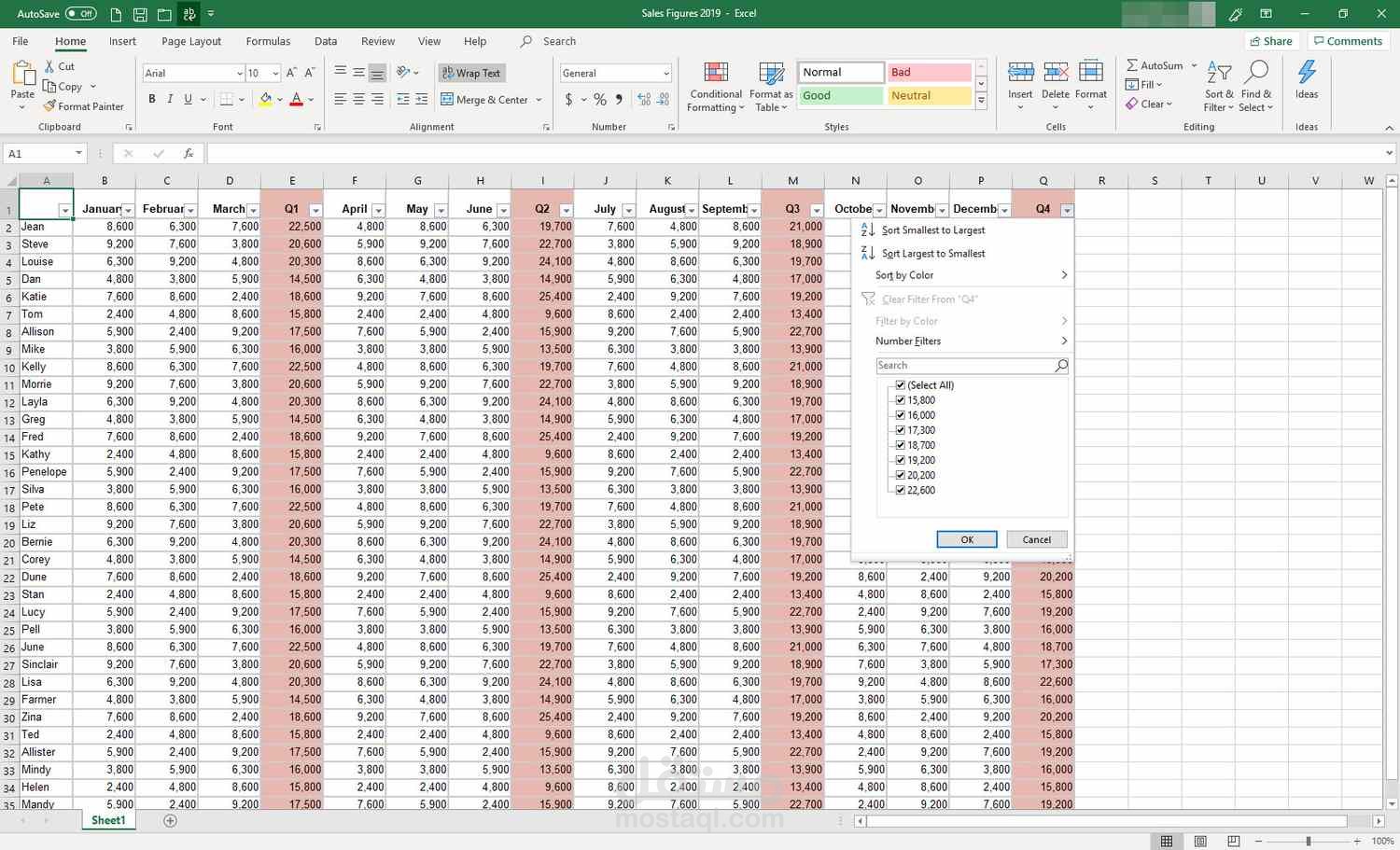This screenshot has width=1400, height=850.
Task: Open the January column filter dropdown
Action: (128, 210)
